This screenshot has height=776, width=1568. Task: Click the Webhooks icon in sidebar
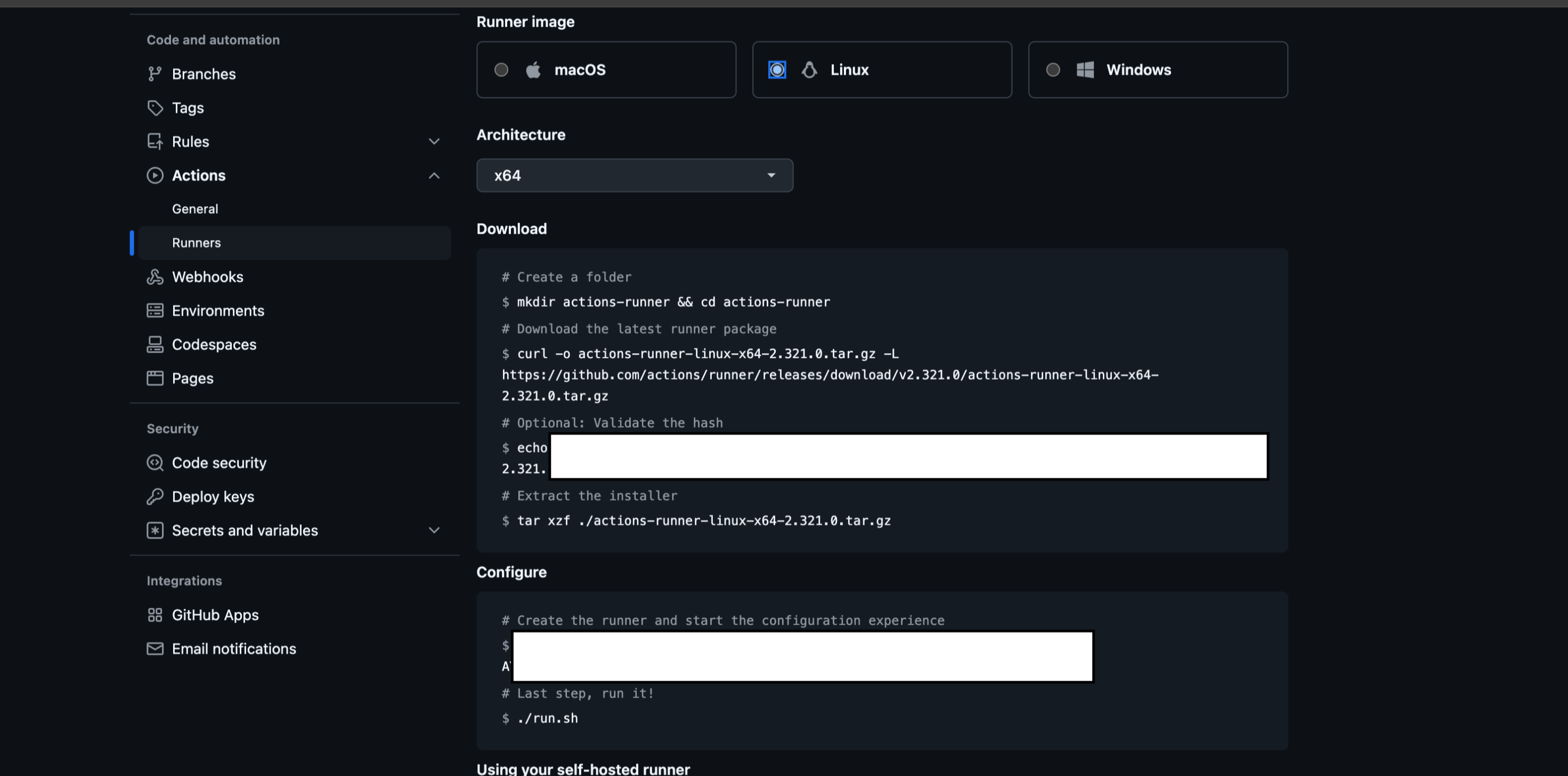[155, 277]
